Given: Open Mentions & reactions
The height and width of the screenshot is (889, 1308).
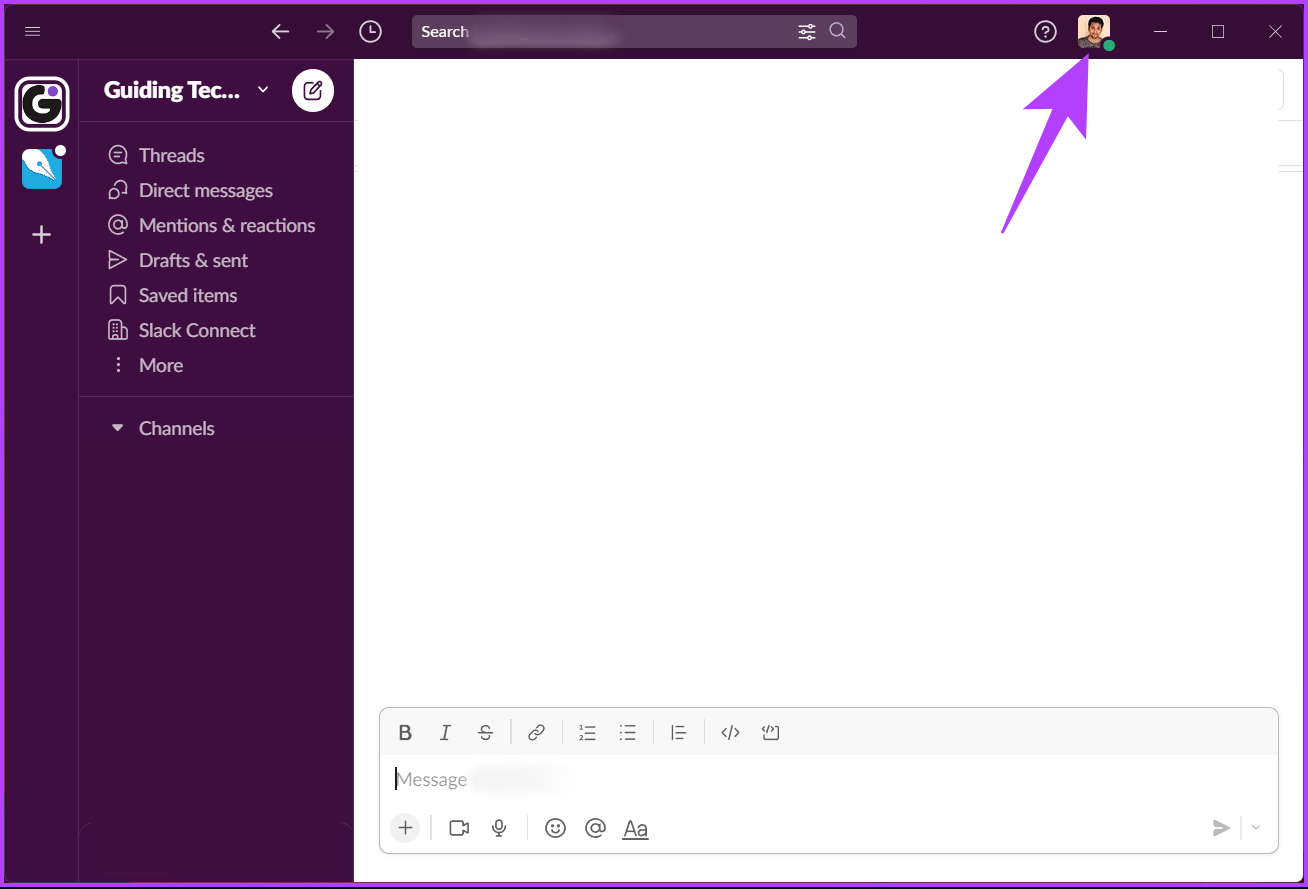Looking at the screenshot, I should [x=227, y=225].
